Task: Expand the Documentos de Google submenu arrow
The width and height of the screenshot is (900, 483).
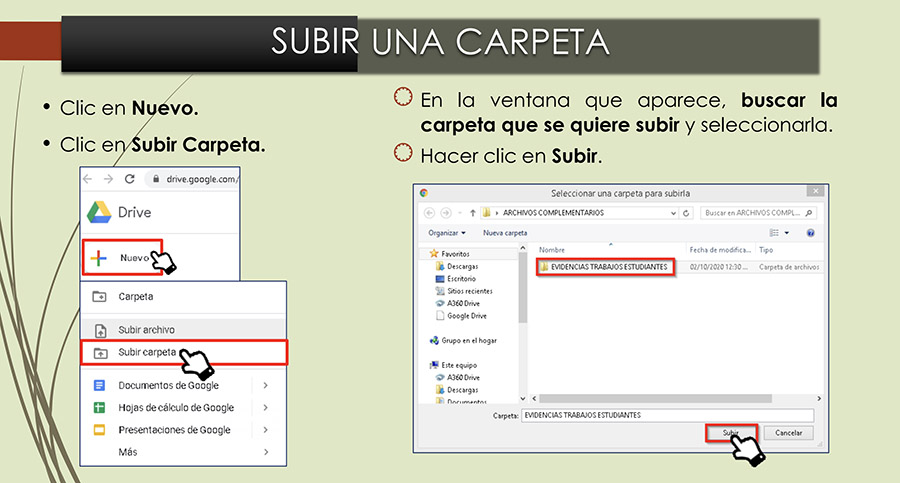Action: tap(266, 385)
